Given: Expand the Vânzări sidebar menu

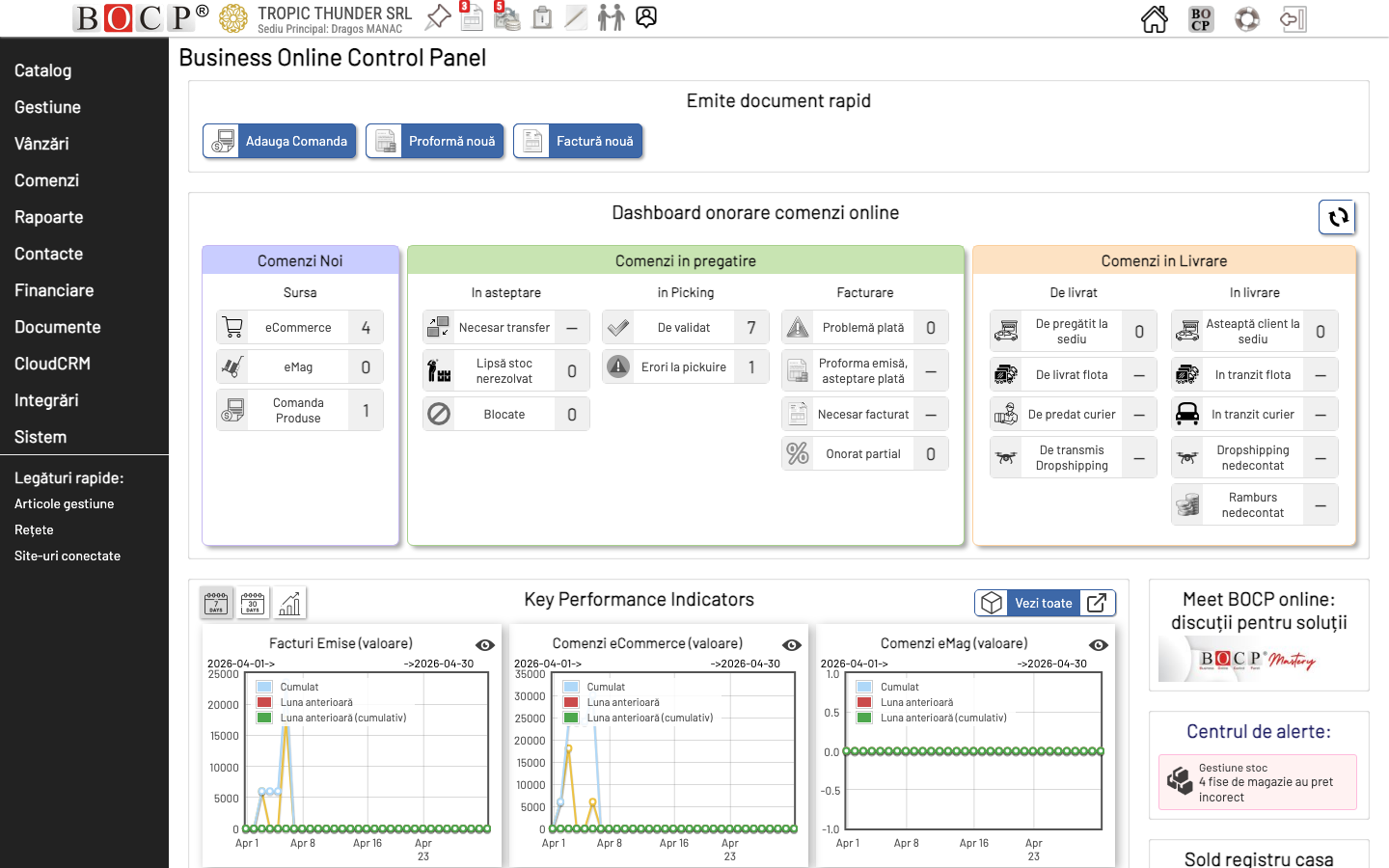Looking at the screenshot, I should click(41, 144).
